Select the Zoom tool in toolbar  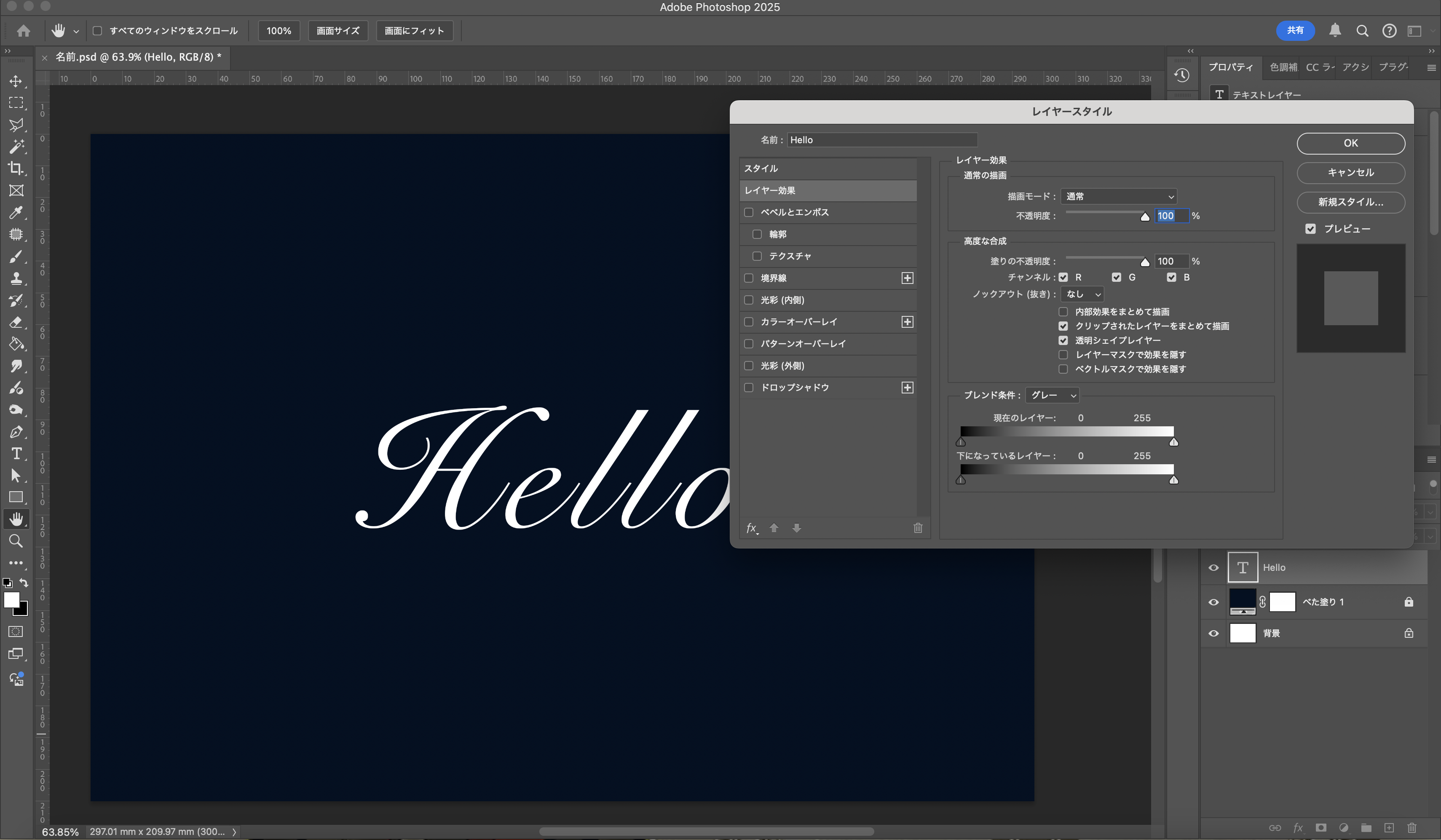click(16, 541)
